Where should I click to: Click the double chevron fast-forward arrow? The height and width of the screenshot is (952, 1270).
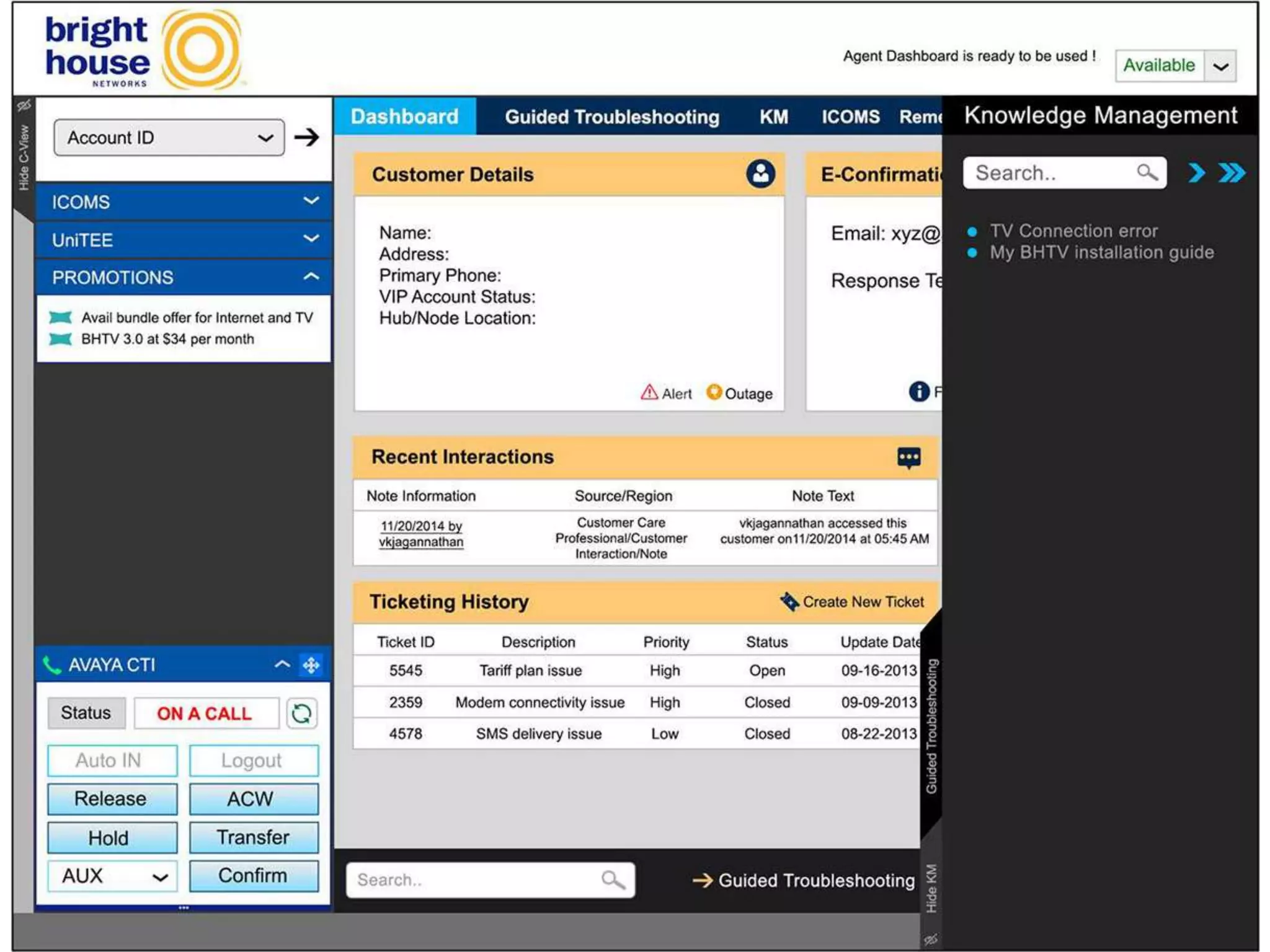click(x=1232, y=172)
